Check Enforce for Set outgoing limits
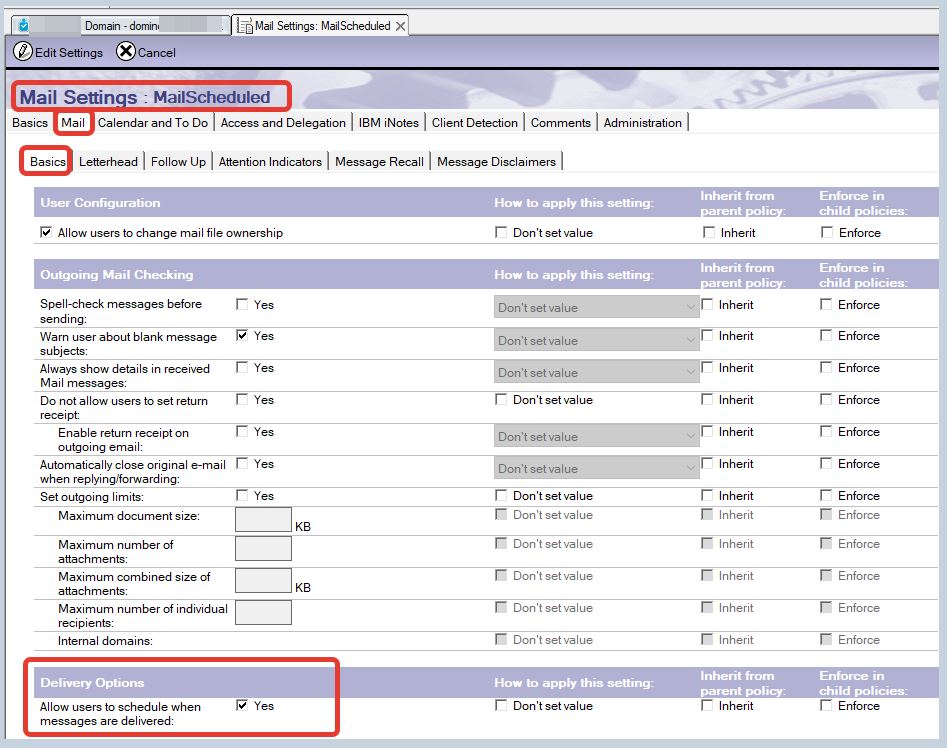 826,496
